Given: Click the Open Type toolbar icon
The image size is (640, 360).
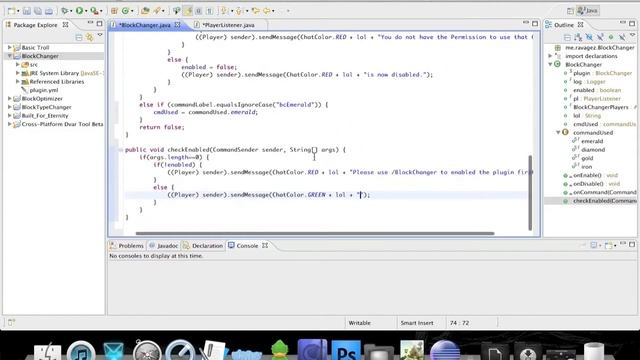Looking at the screenshot, I should [x=145, y=11].
